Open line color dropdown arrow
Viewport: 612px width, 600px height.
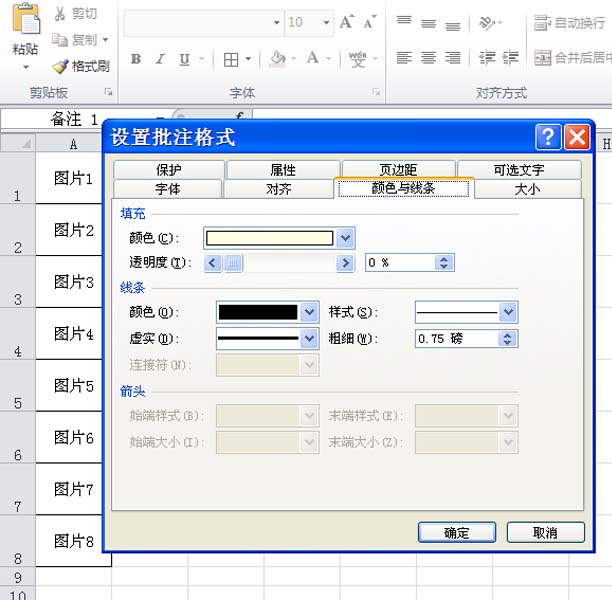[310, 312]
